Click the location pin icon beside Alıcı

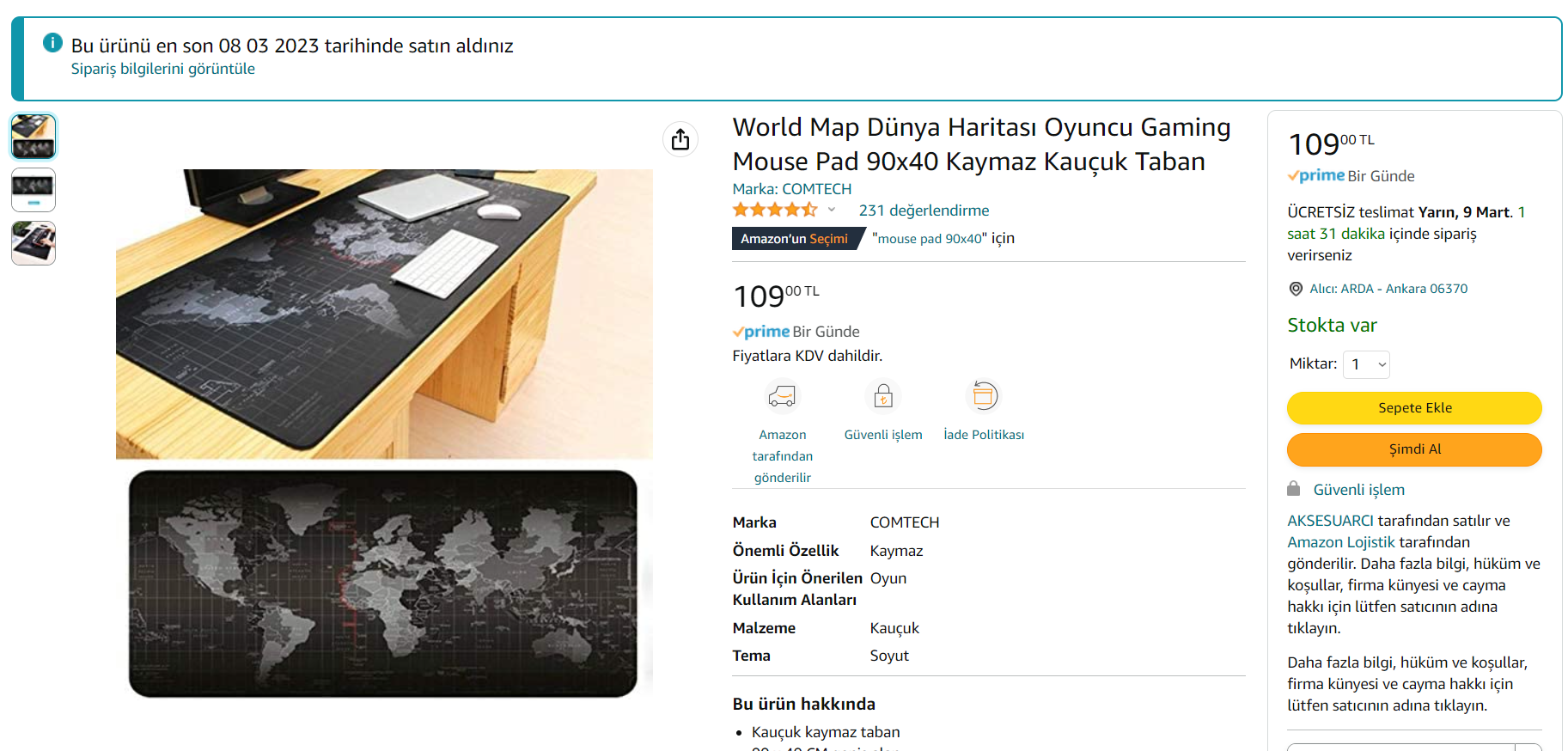click(1296, 289)
